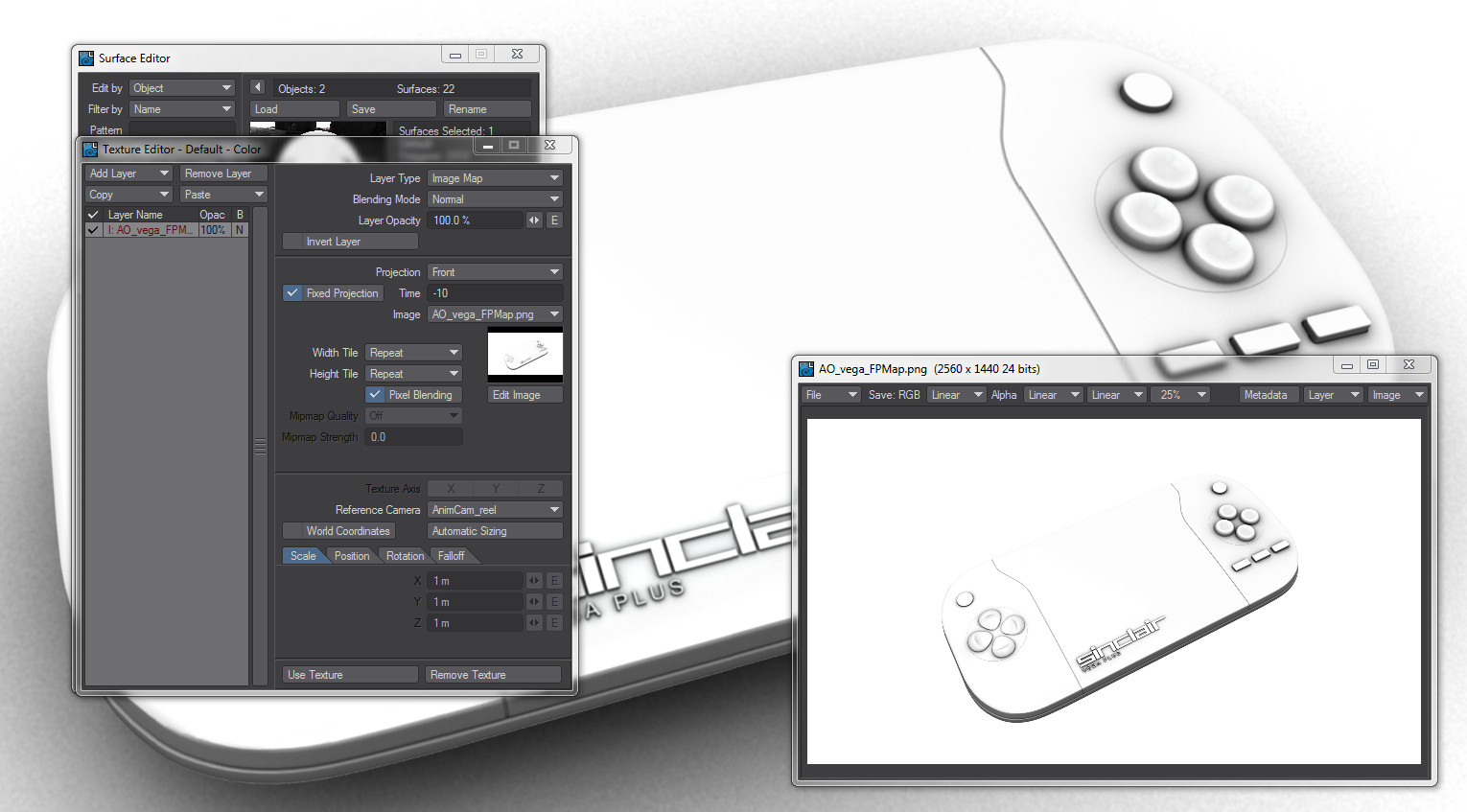The image size is (1467, 812).
Task: Click the Scale Y envelope E button
Action: click(554, 602)
